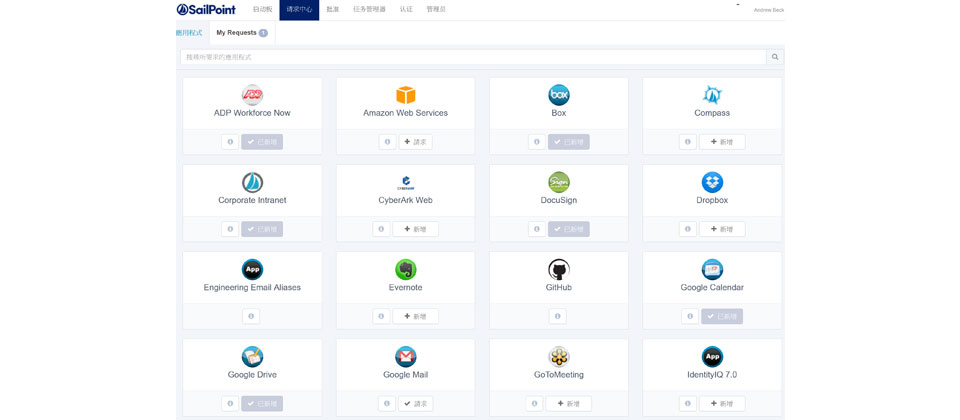Image resolution: width=960 pixels, height=420 pixels.
Task: Click the Box app icon
Action: pos(559,95)
